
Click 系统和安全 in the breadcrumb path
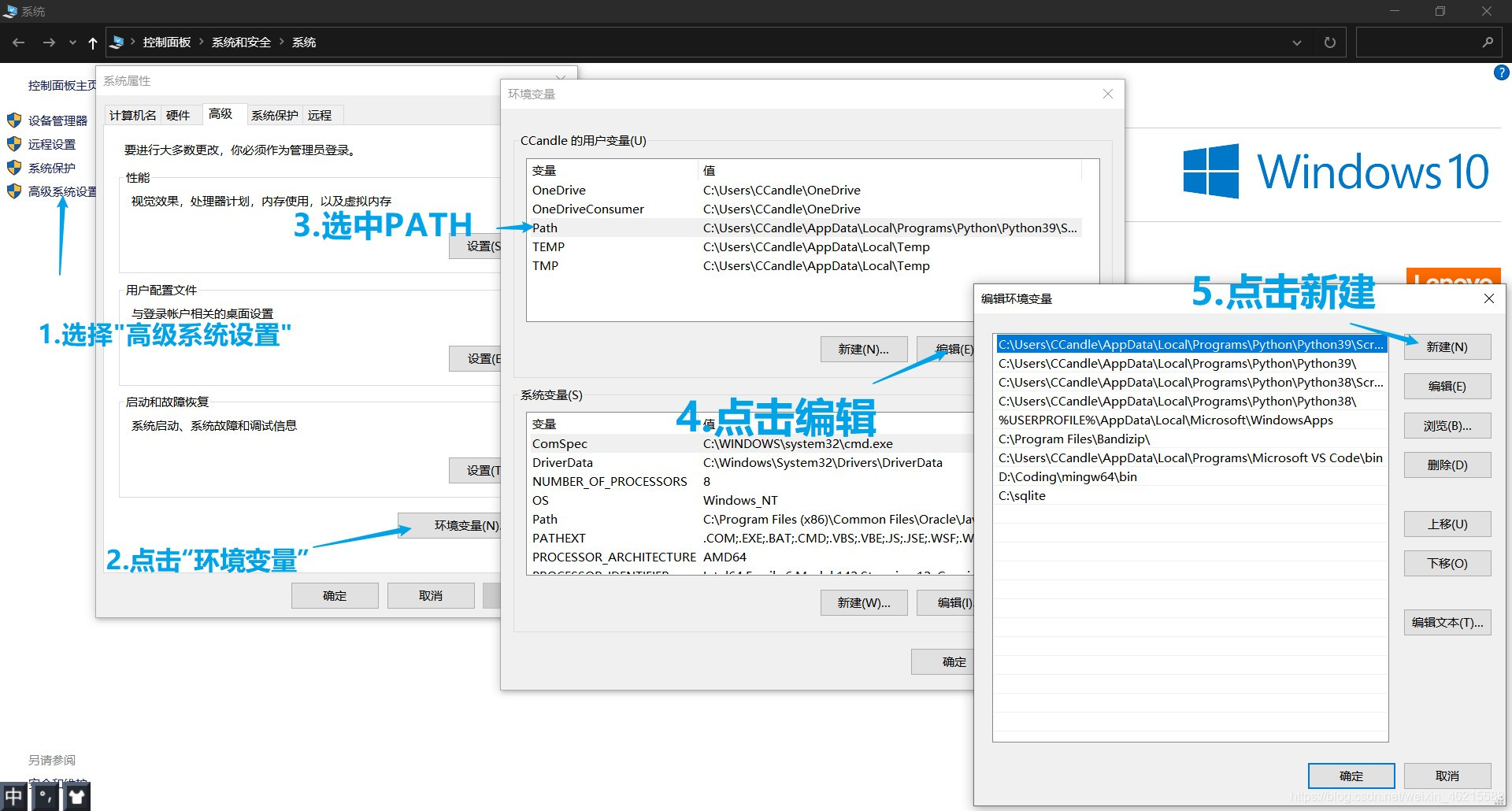[x=241, y=43]
